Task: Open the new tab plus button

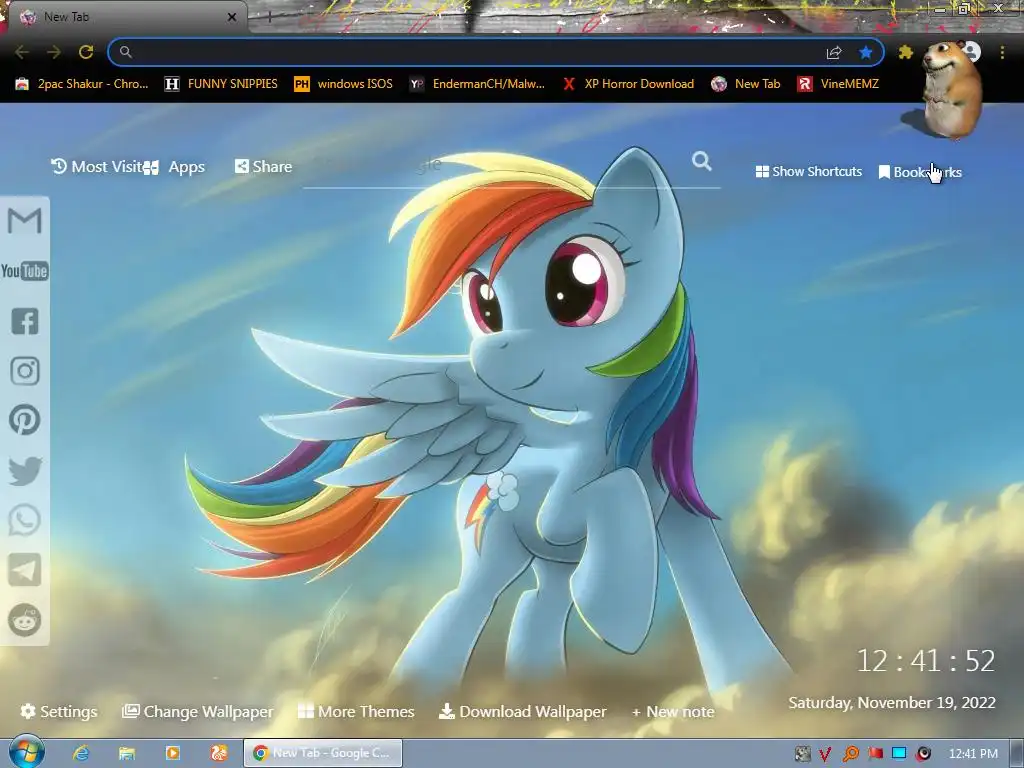Action: point(269,18)
